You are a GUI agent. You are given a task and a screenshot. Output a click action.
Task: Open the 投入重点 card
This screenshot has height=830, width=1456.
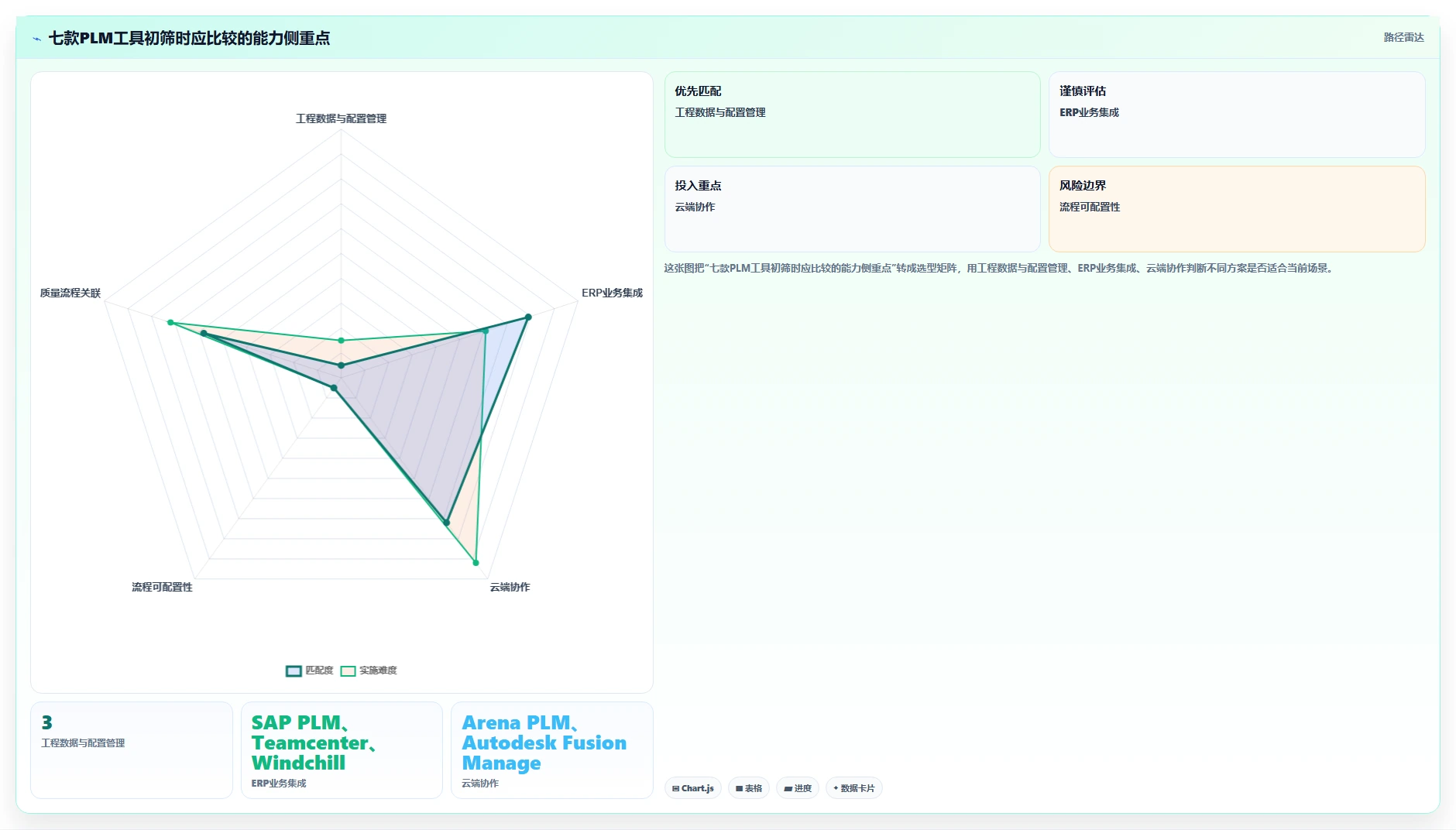pyautogui.click(x=852, y=209)
